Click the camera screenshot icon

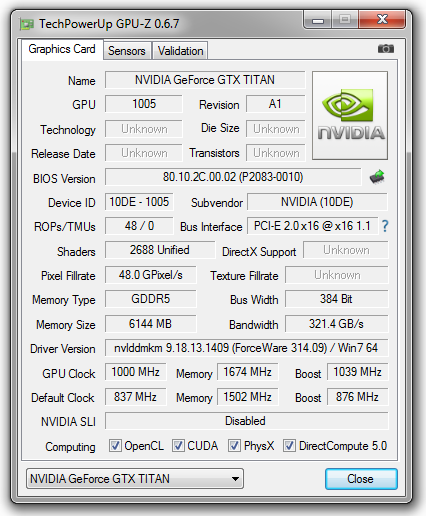click(x=386, y=49)
